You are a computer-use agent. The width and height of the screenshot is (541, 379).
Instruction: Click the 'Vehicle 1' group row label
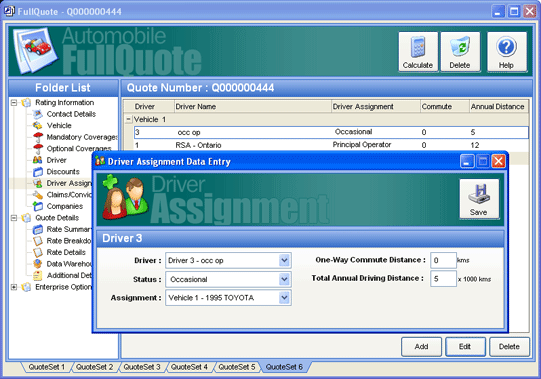point(150,119)
